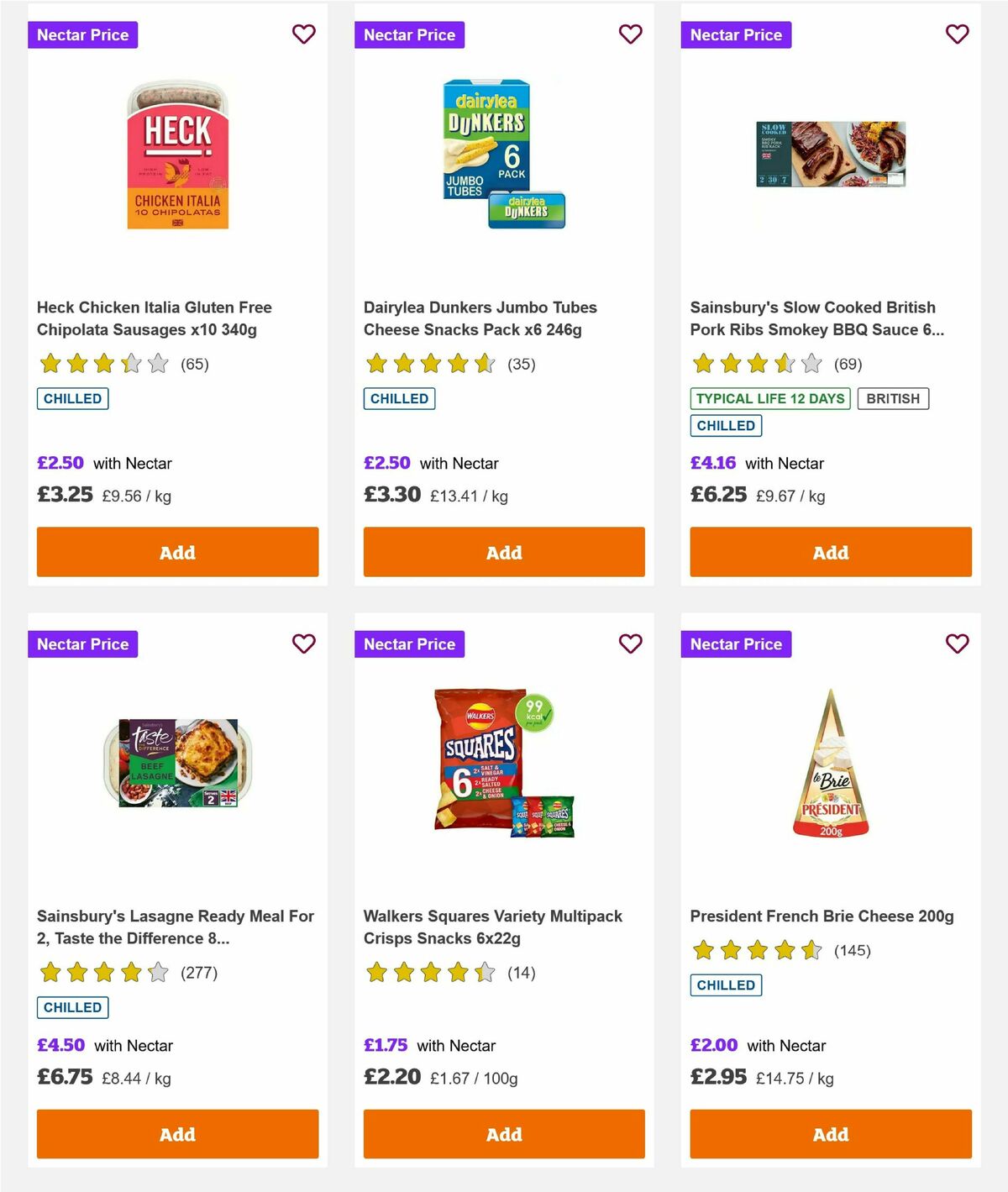
Task: Toggle favourite heart on Heck chipolatas
Action: (x=304, y=34)
